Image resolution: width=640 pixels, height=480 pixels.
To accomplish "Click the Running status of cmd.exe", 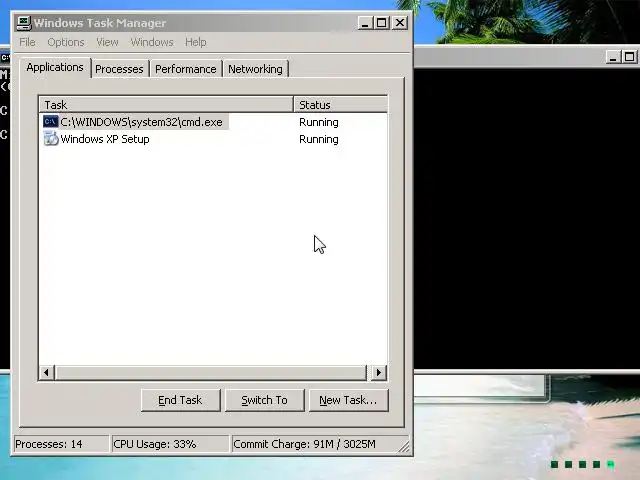I will click(319, 122).
